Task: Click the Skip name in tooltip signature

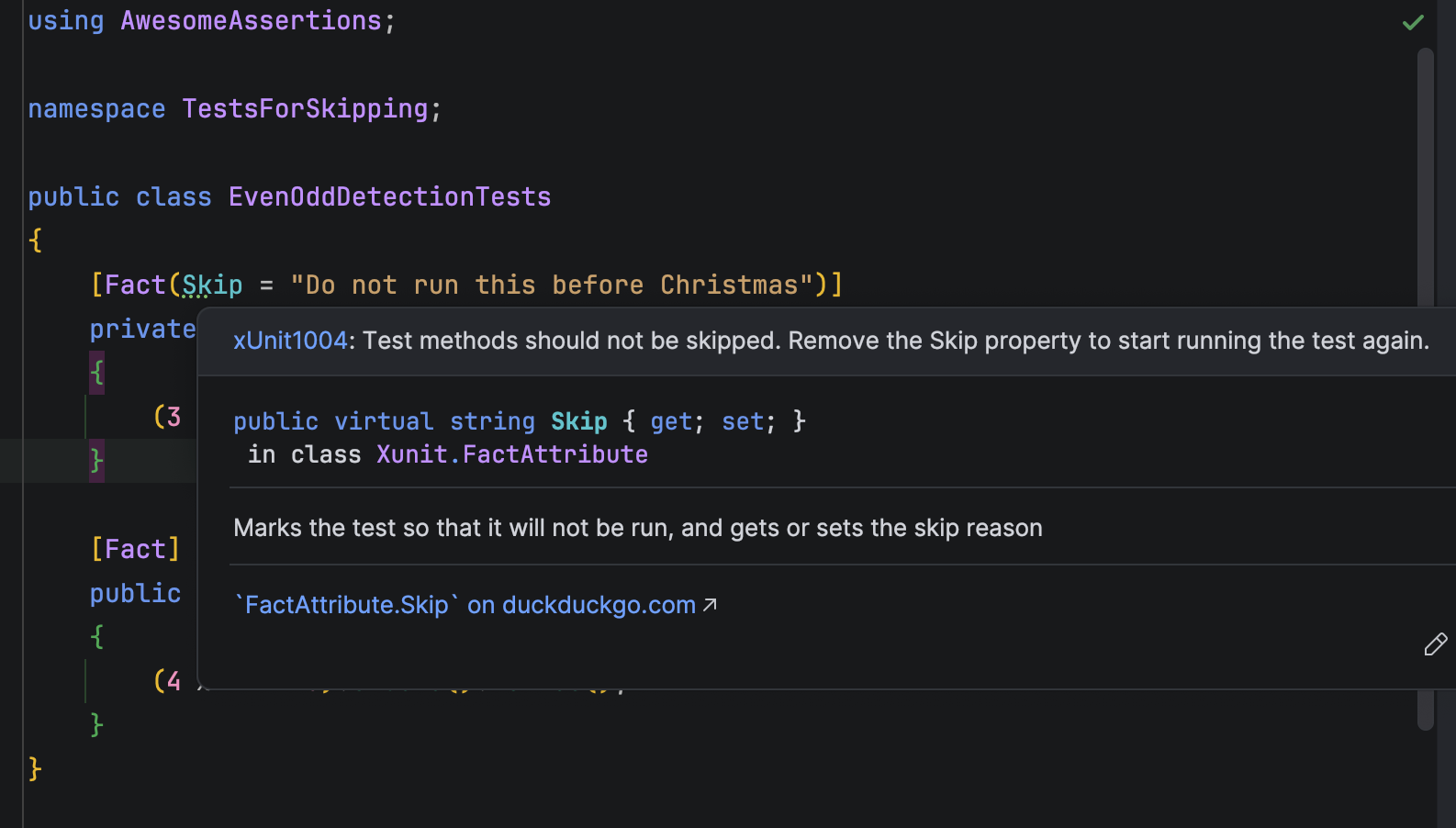Action: pyautogui.click(x=579, y=421)
